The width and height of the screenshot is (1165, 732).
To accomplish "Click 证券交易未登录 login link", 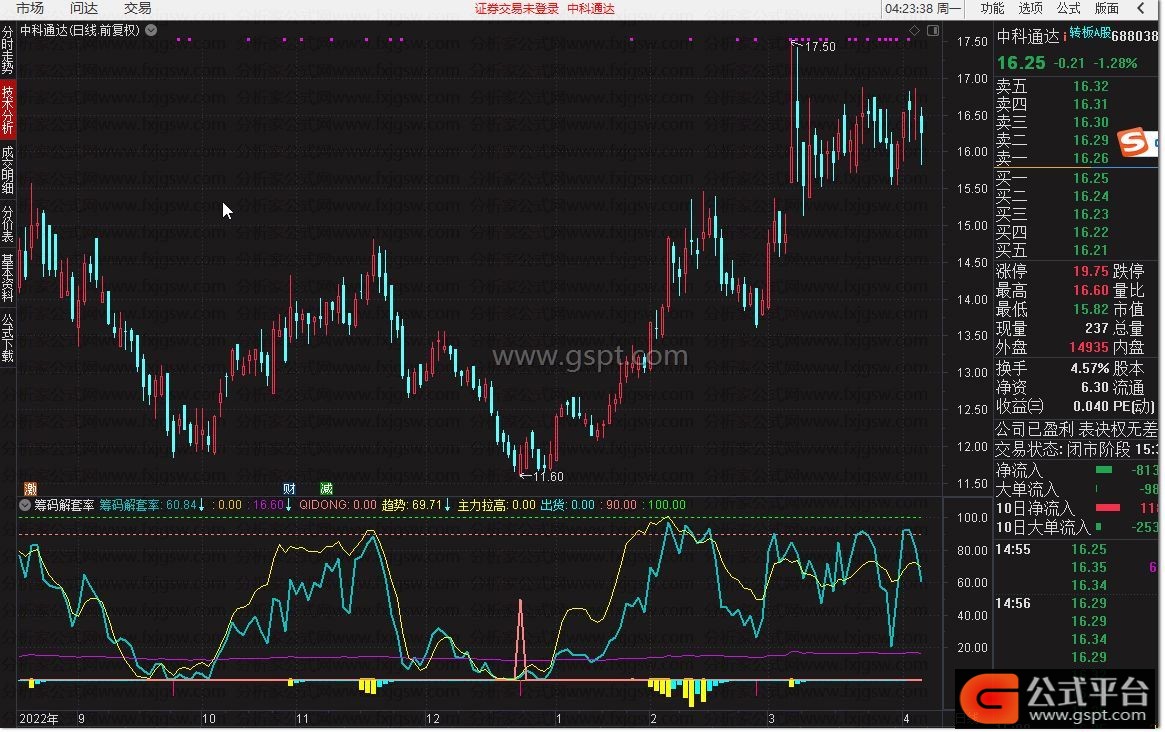I will click(x=517, y=9).
